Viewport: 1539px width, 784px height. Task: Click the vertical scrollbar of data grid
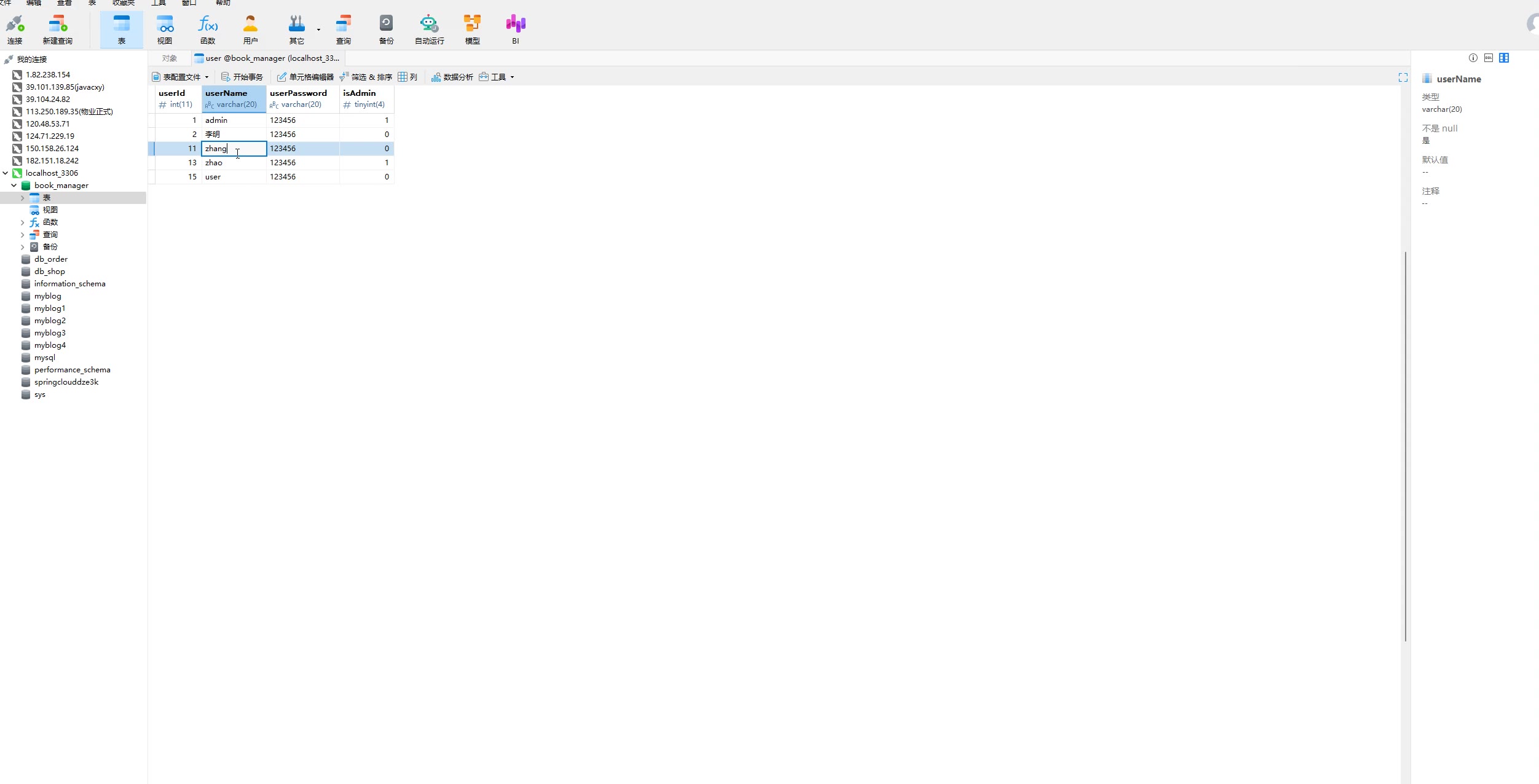(1405, 446)
